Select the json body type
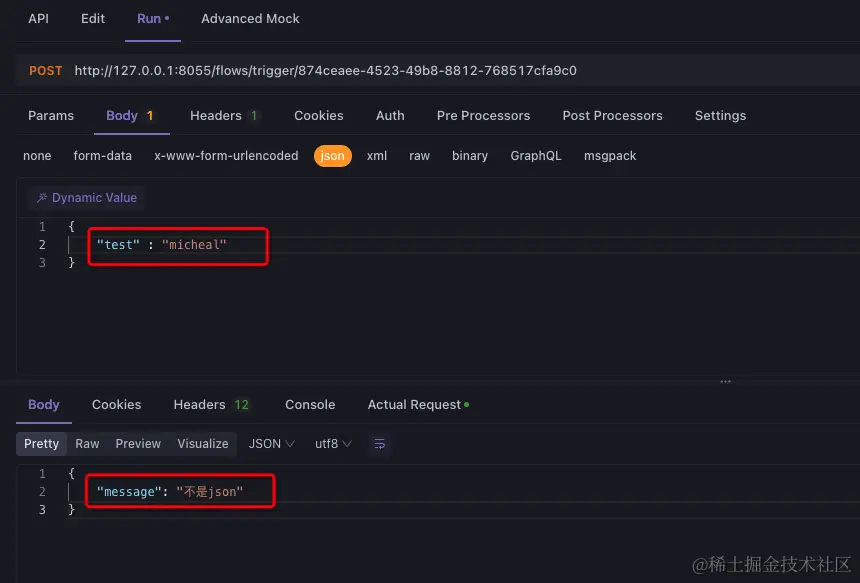Viewport: 860px width, 583px height. pyautogui.click(x=332, y=156)
